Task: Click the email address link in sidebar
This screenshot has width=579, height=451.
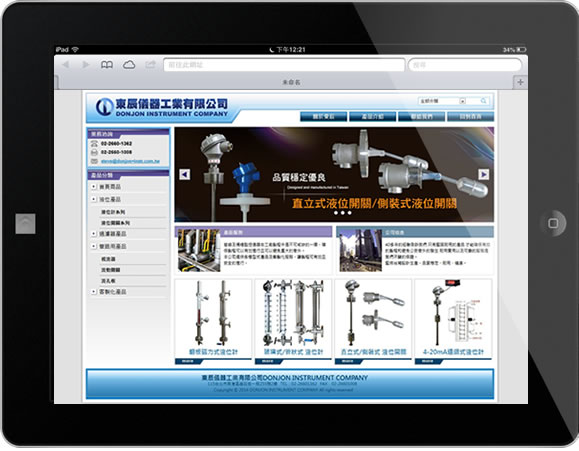Action: (130, 161)
